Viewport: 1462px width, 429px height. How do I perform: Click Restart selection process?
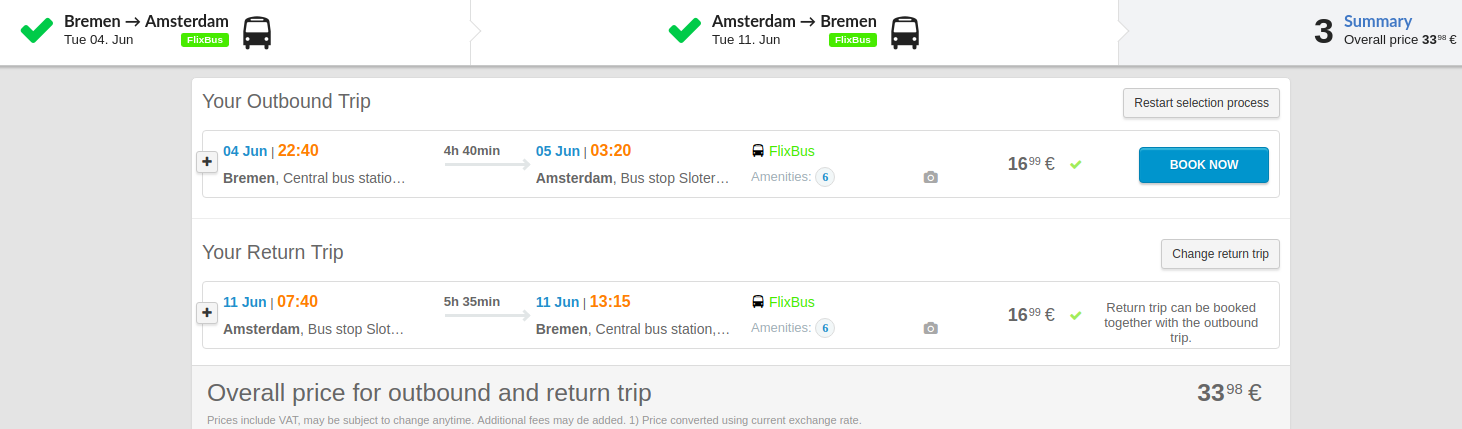(1201, 103)
